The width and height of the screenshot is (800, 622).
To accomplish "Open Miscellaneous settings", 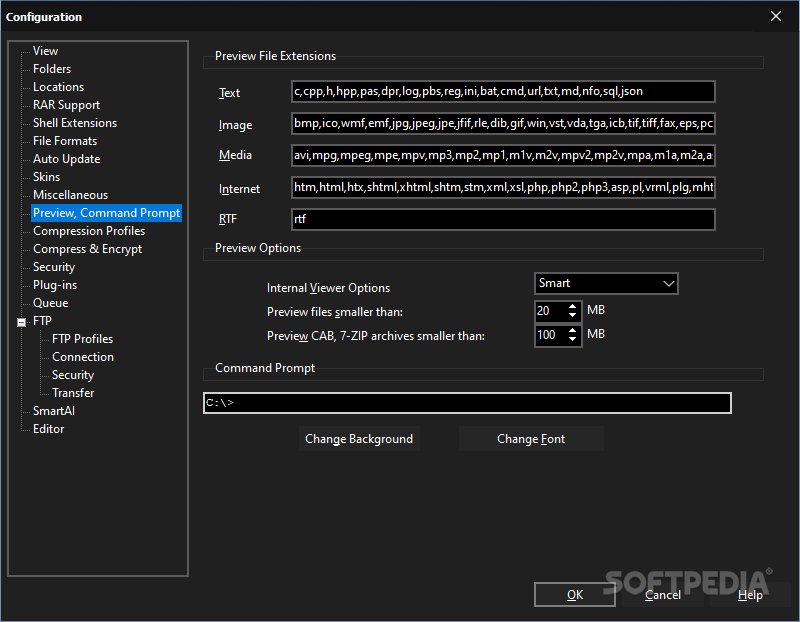I will click(70, 195).
